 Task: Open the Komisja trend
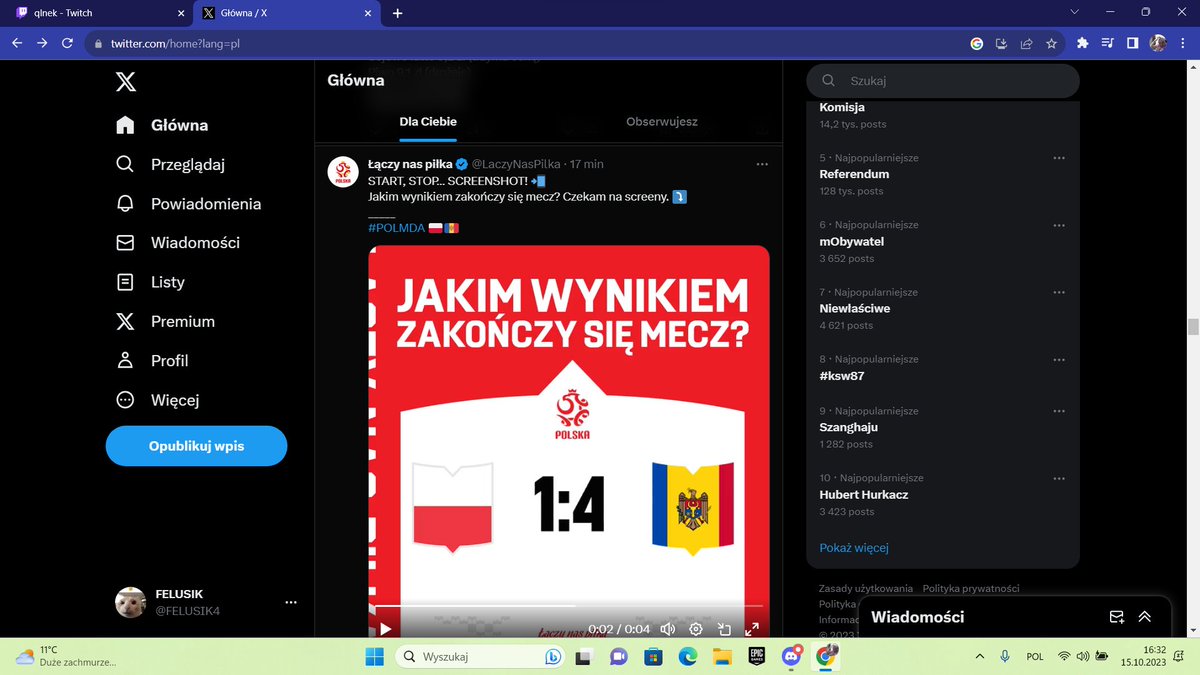coord(842,107)
